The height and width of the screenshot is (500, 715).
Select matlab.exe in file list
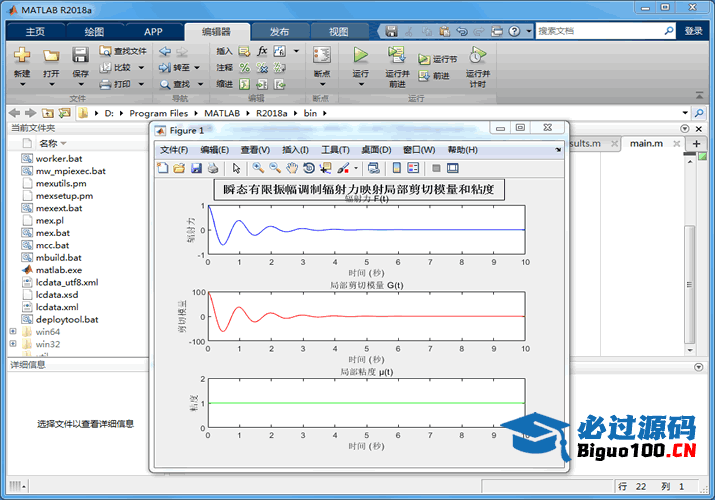click(59, 270)
